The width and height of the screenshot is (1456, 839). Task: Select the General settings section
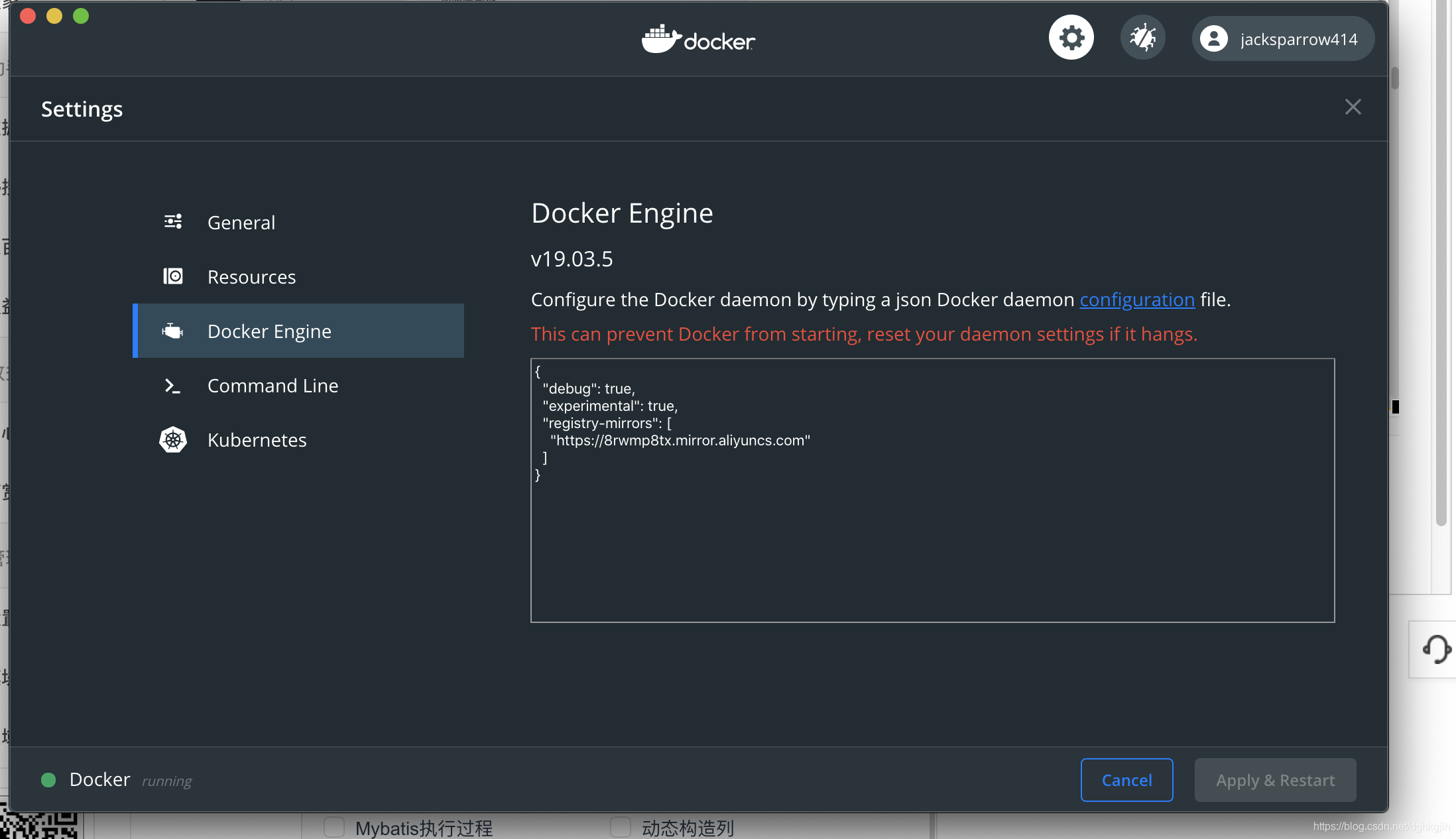coord(298,223)
